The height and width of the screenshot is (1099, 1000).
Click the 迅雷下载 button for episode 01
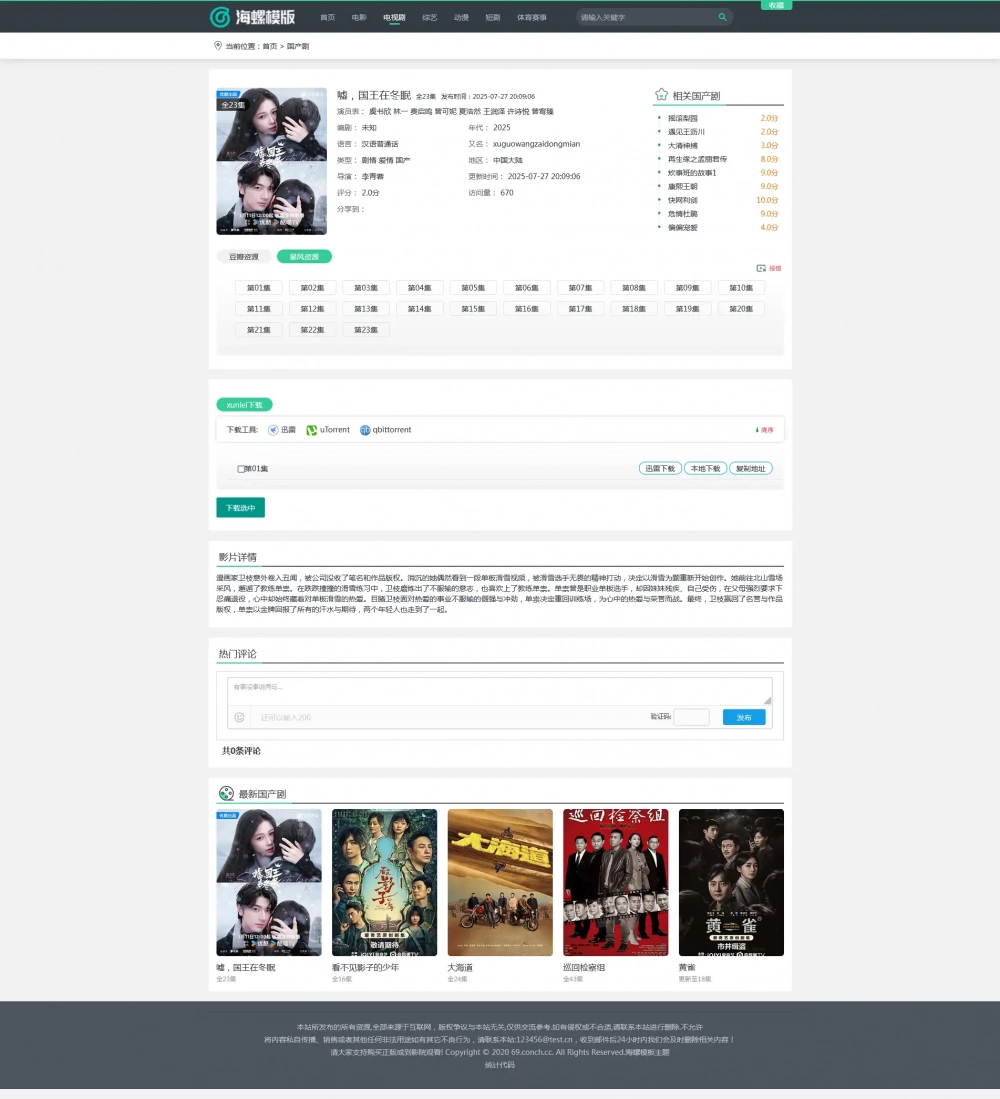660,468
